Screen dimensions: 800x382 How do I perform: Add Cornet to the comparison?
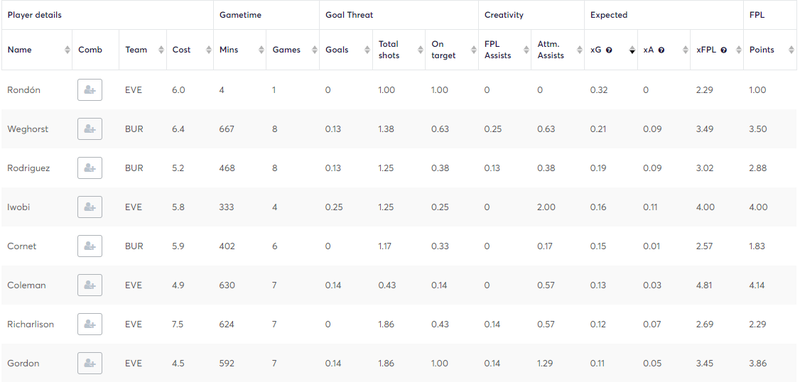(90, 246)
